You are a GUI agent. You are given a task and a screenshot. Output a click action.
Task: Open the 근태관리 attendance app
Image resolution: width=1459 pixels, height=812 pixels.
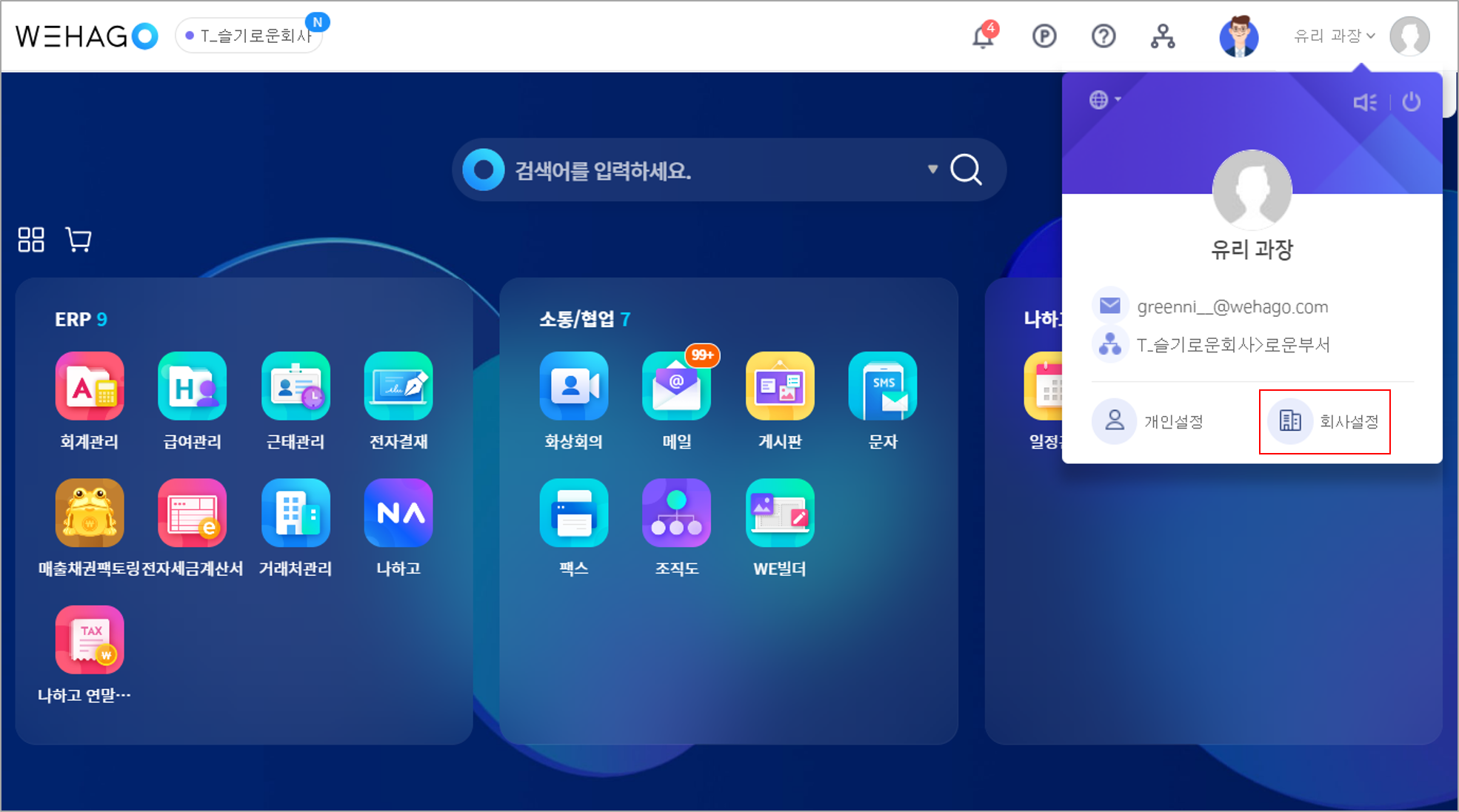[x=296, y=386]
